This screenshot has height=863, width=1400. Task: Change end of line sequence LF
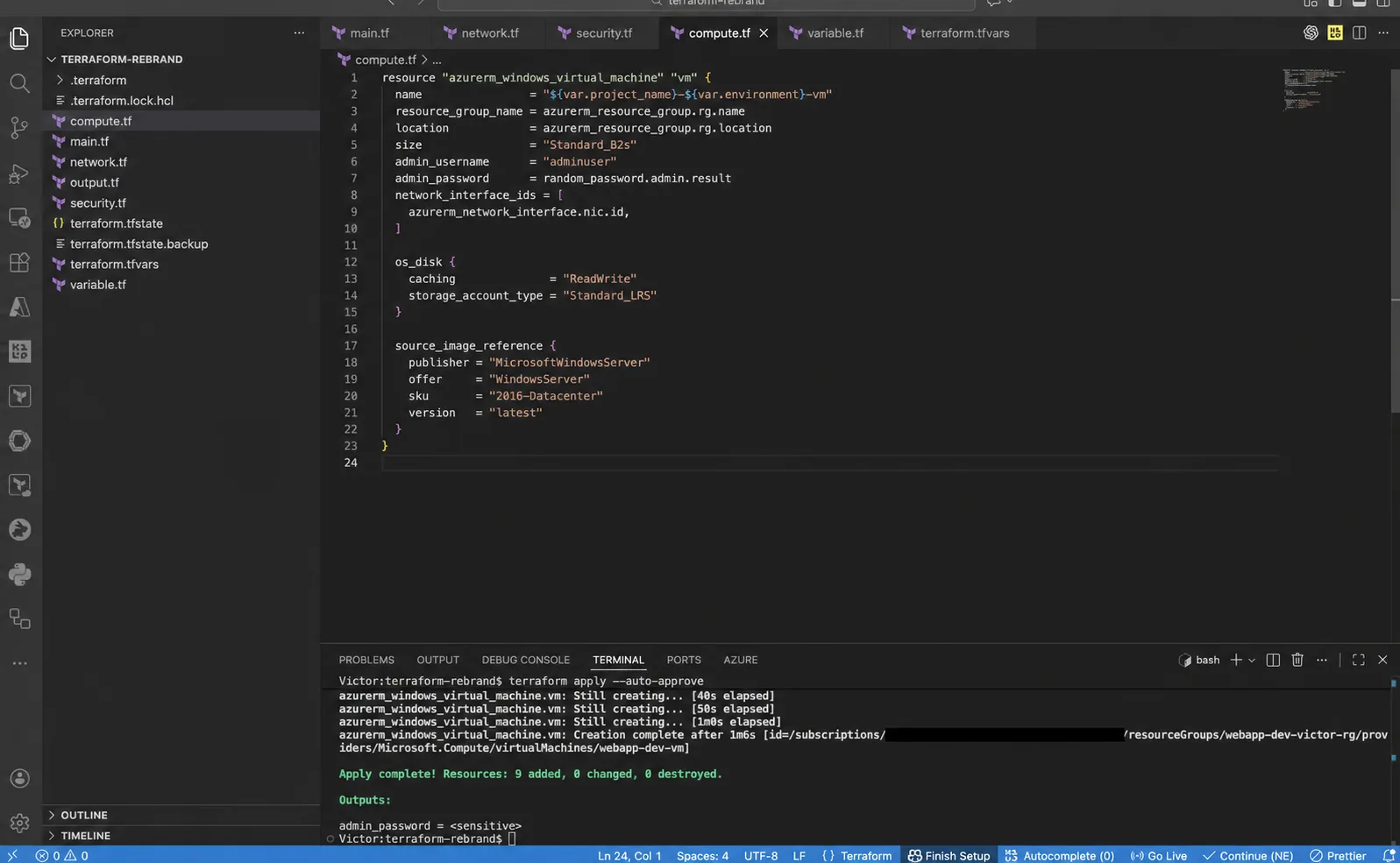799,855
